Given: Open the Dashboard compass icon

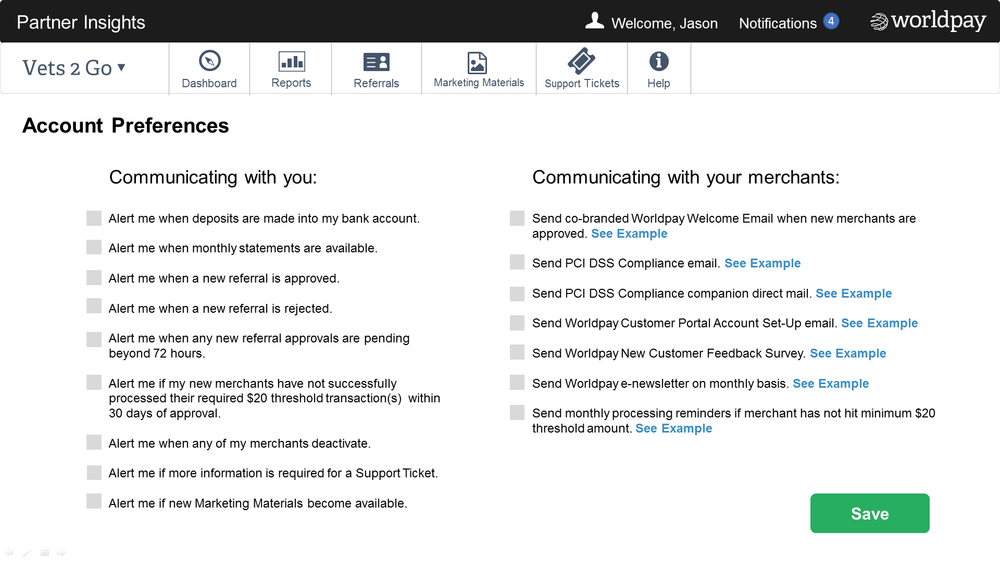Looking at the screenshot, I should 209,61.
